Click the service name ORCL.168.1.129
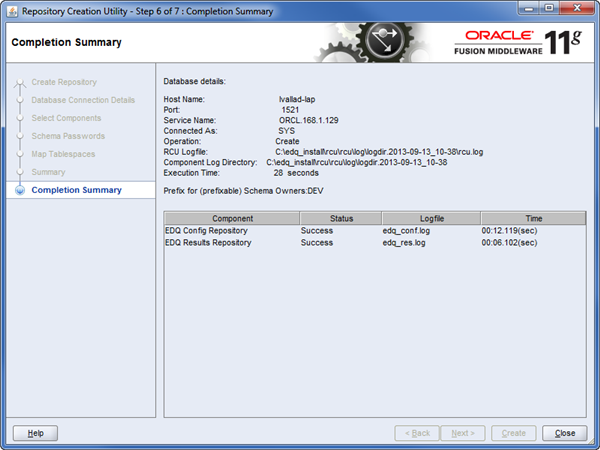 308,120
